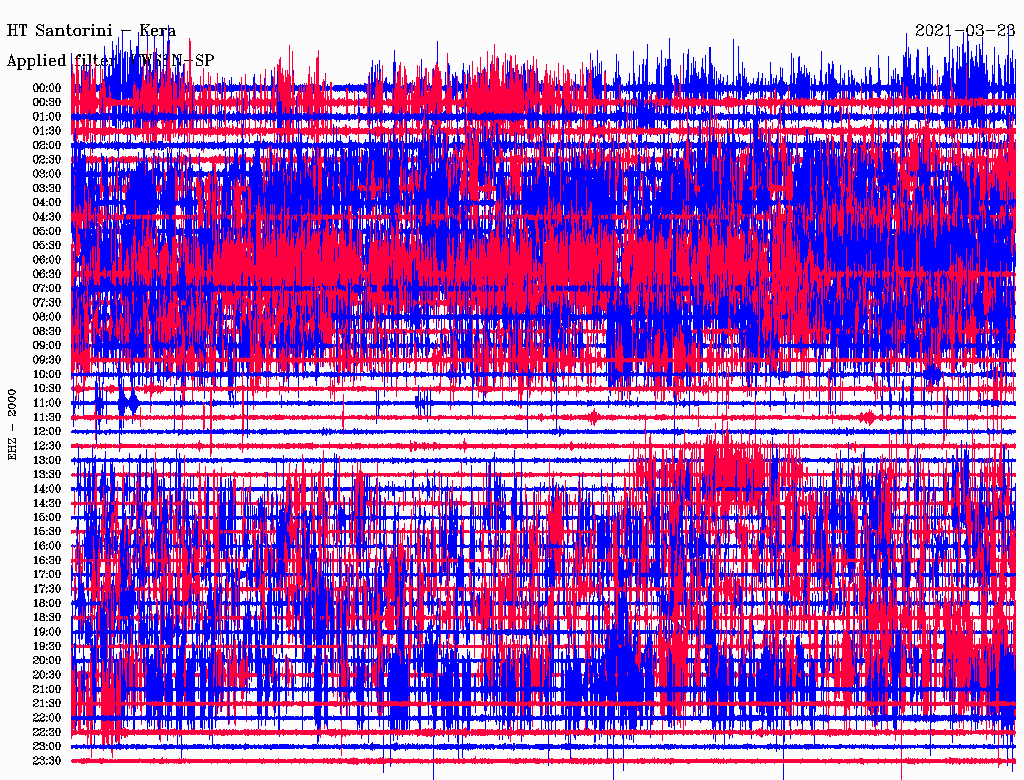The height and width of the screenshot is (780, 1024).
Task: Select the 03:30 time label
Action: pyautogui.click(x=47, y=188)
